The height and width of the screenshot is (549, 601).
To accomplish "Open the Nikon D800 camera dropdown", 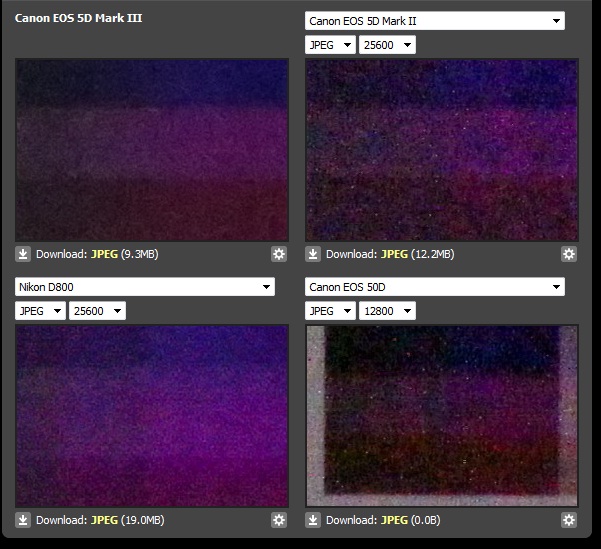I will pos(144,287).
